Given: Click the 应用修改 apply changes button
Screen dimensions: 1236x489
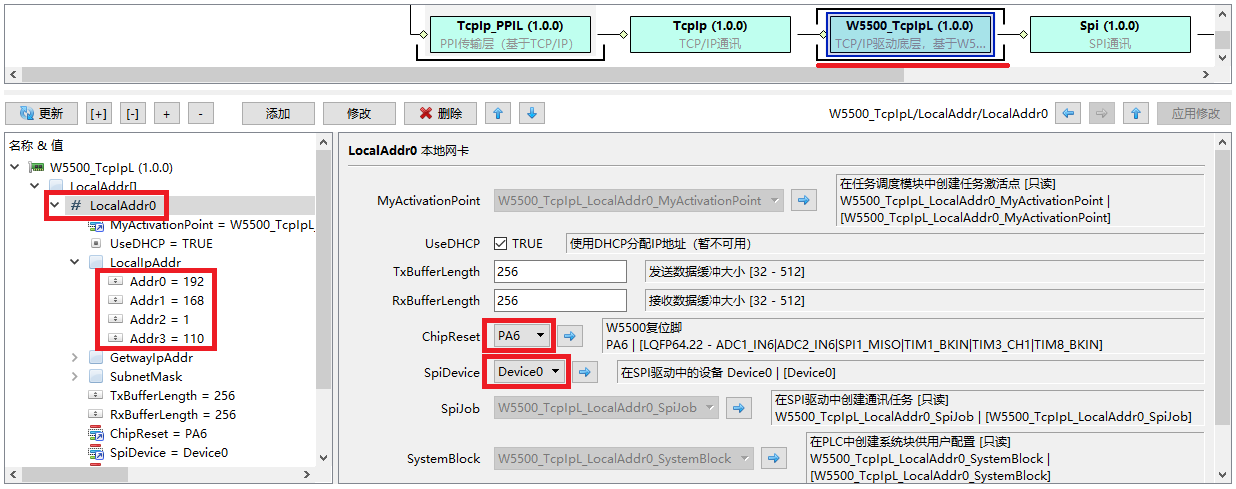Looking at the screenshot, I should 1194,114.
